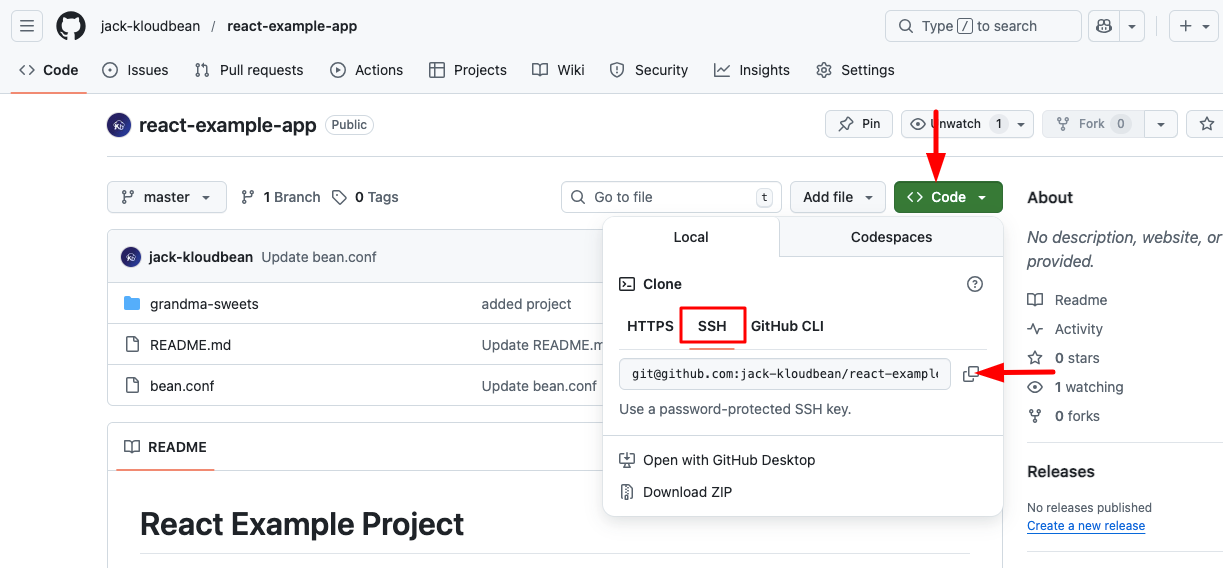This screenshot has width=1223, height=568.
Task: Download ZIP of the repository
Action: 676,492
